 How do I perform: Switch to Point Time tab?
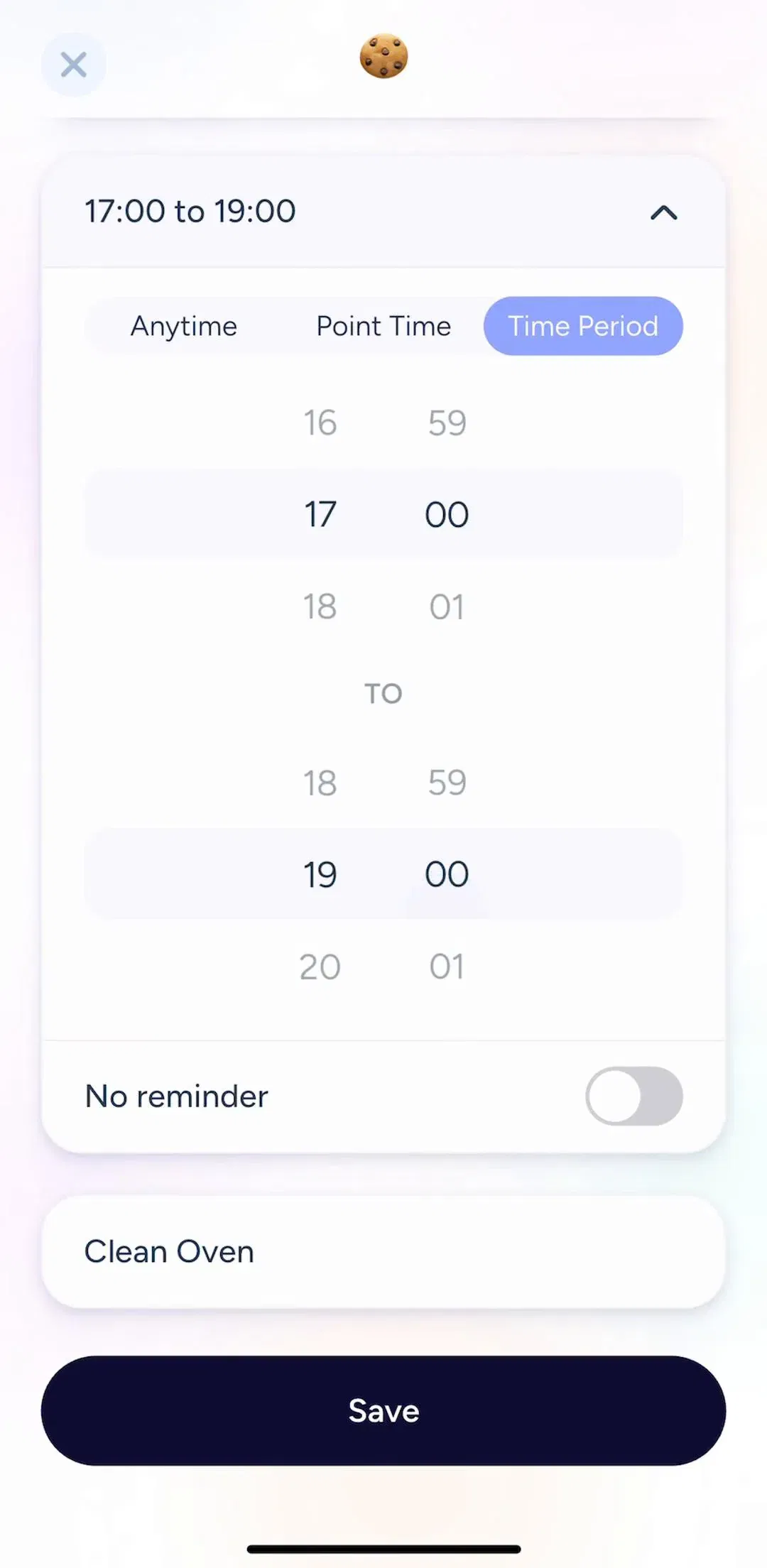(383, 326)
